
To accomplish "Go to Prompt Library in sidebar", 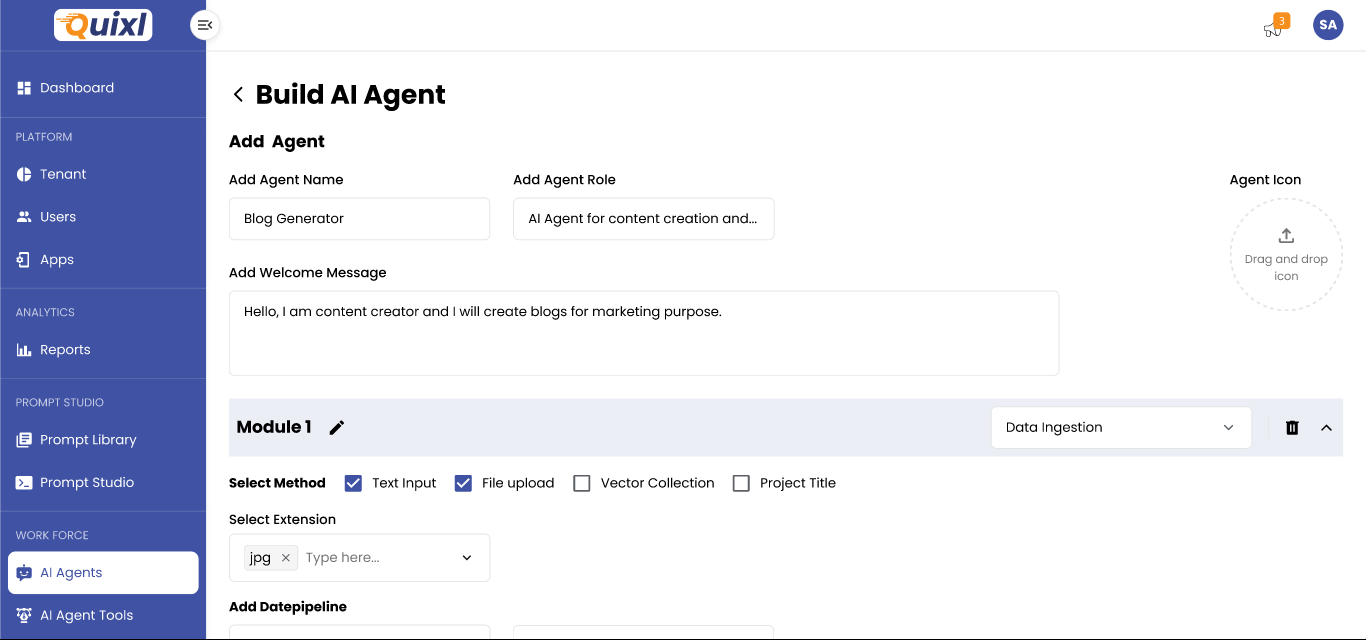I will [x=88, y=440].
